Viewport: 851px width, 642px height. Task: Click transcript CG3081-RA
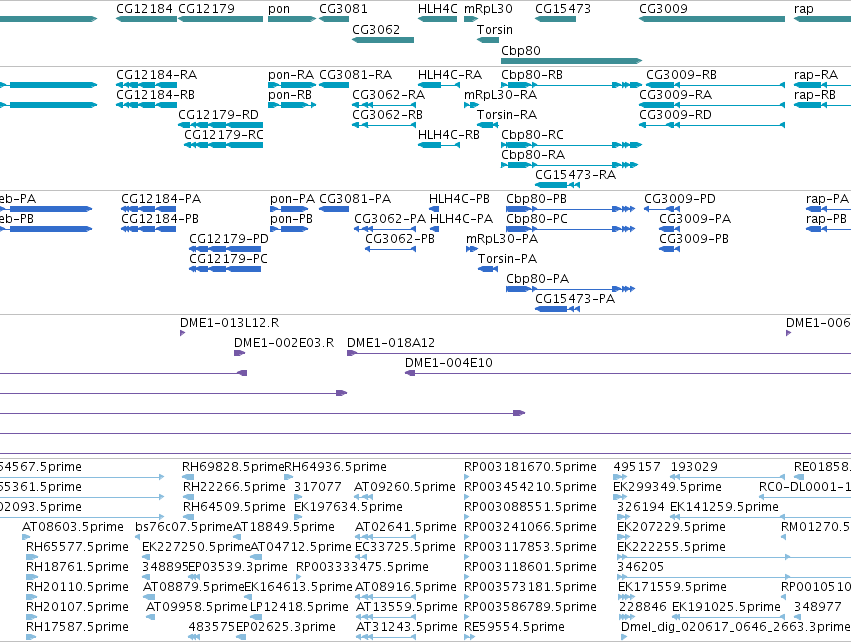355,74
